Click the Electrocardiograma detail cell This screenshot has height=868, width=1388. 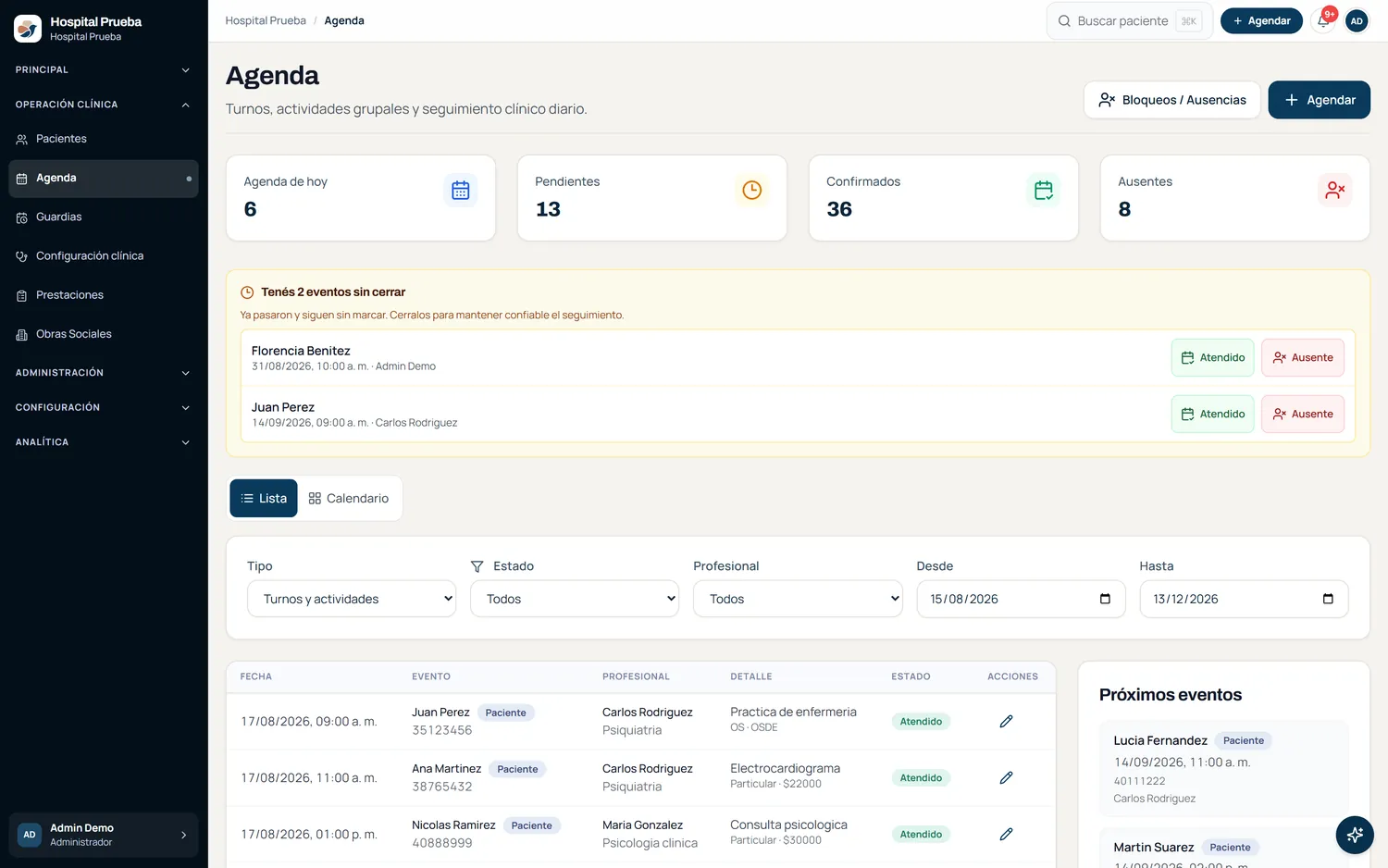click(x=785, y=775)
